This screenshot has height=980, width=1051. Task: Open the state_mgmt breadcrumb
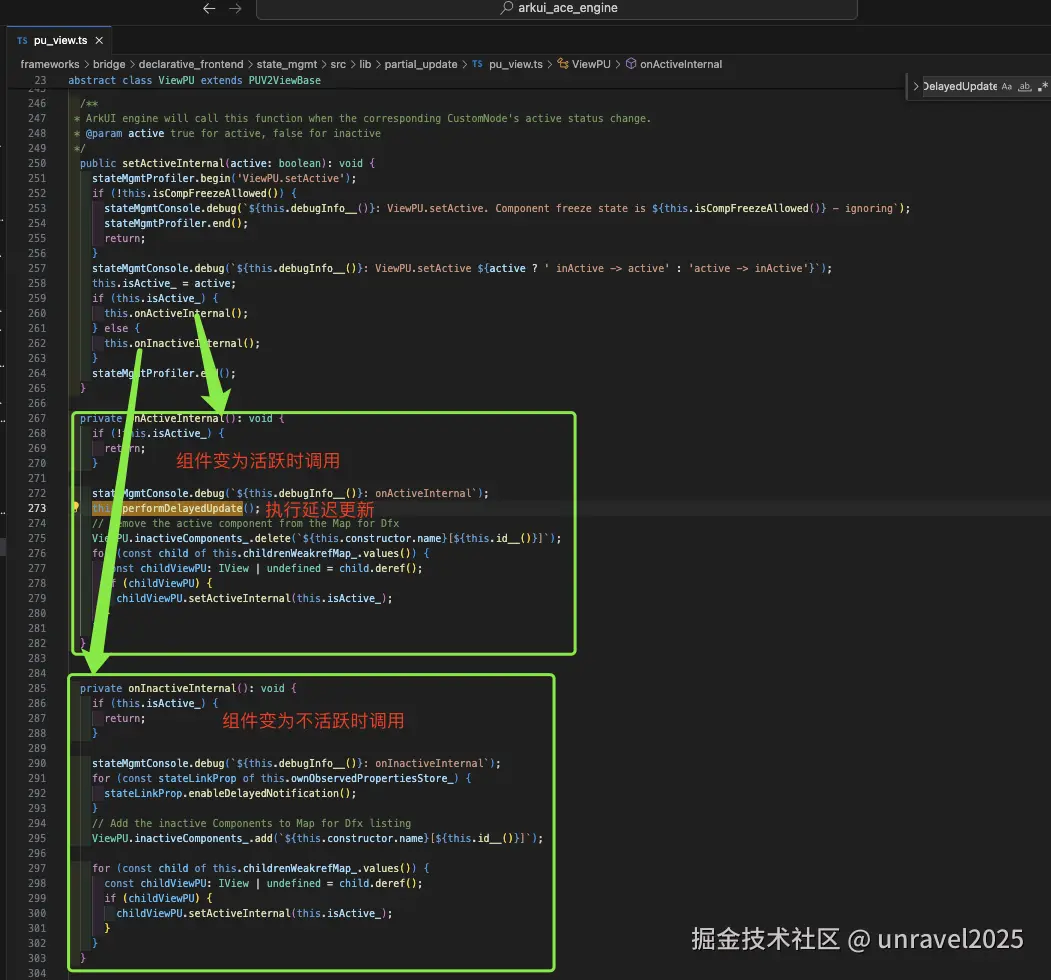click(287, 64)
